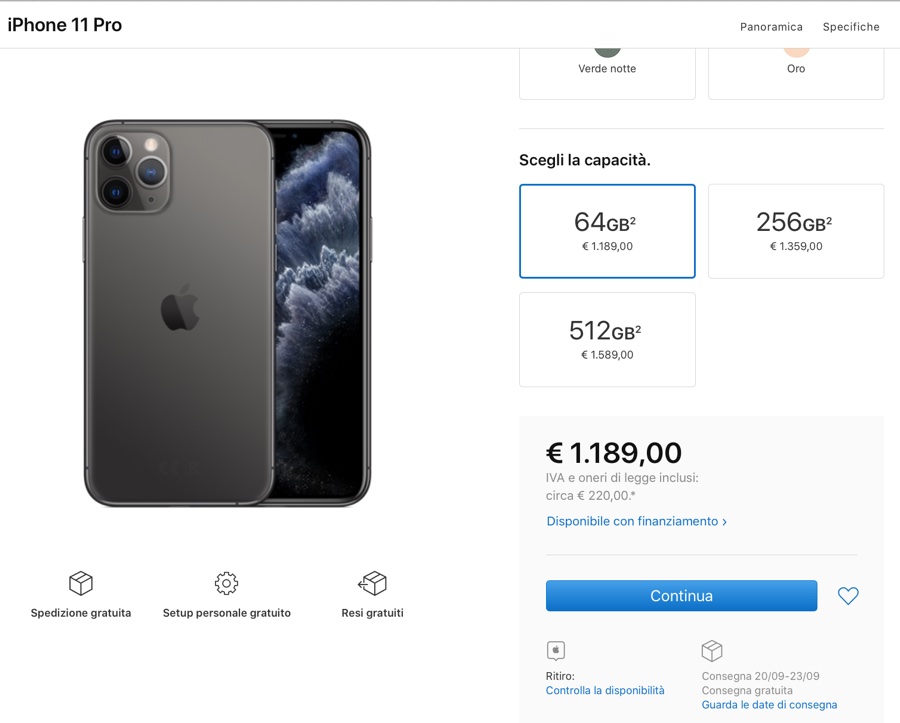This screenshot has width=900, height=723.
Task: Pick the 512GB capacity option
Action: pyautogui.click(x=607, y=340)
